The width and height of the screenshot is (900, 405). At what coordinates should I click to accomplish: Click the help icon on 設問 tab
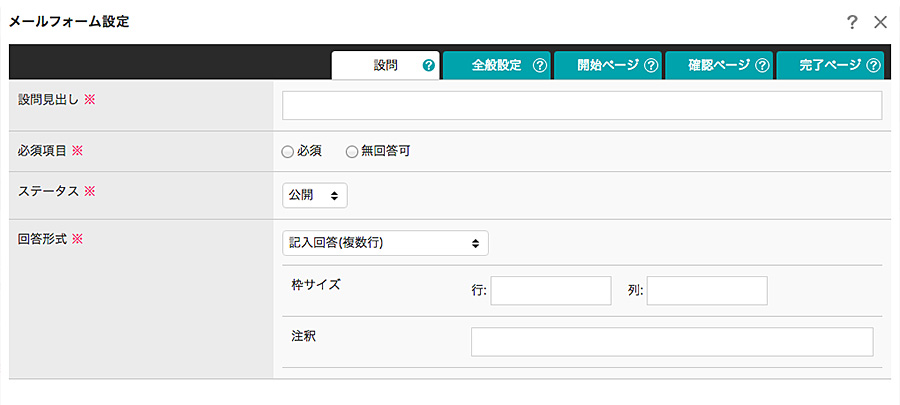click(x=428, y=65)
